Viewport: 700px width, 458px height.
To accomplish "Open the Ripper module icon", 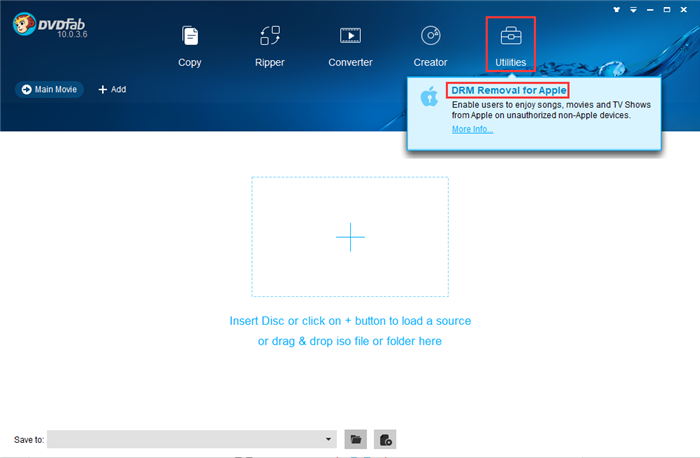I will [270, 36].
